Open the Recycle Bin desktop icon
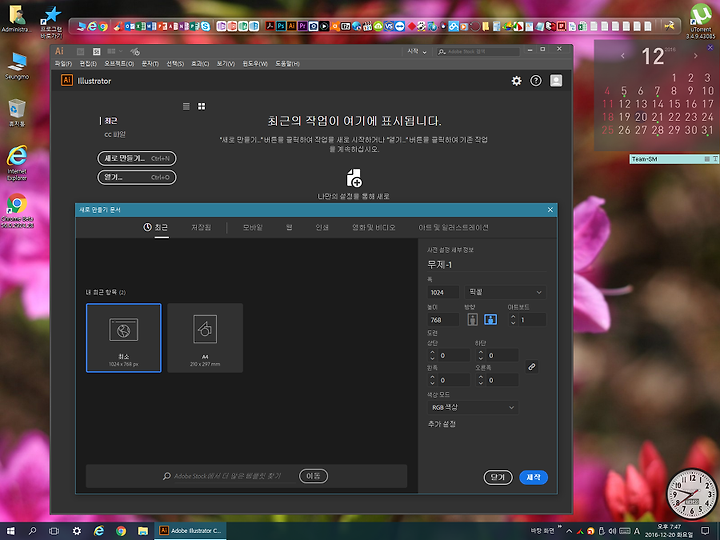This screenshot has height=540, width=720. [17, 112]
